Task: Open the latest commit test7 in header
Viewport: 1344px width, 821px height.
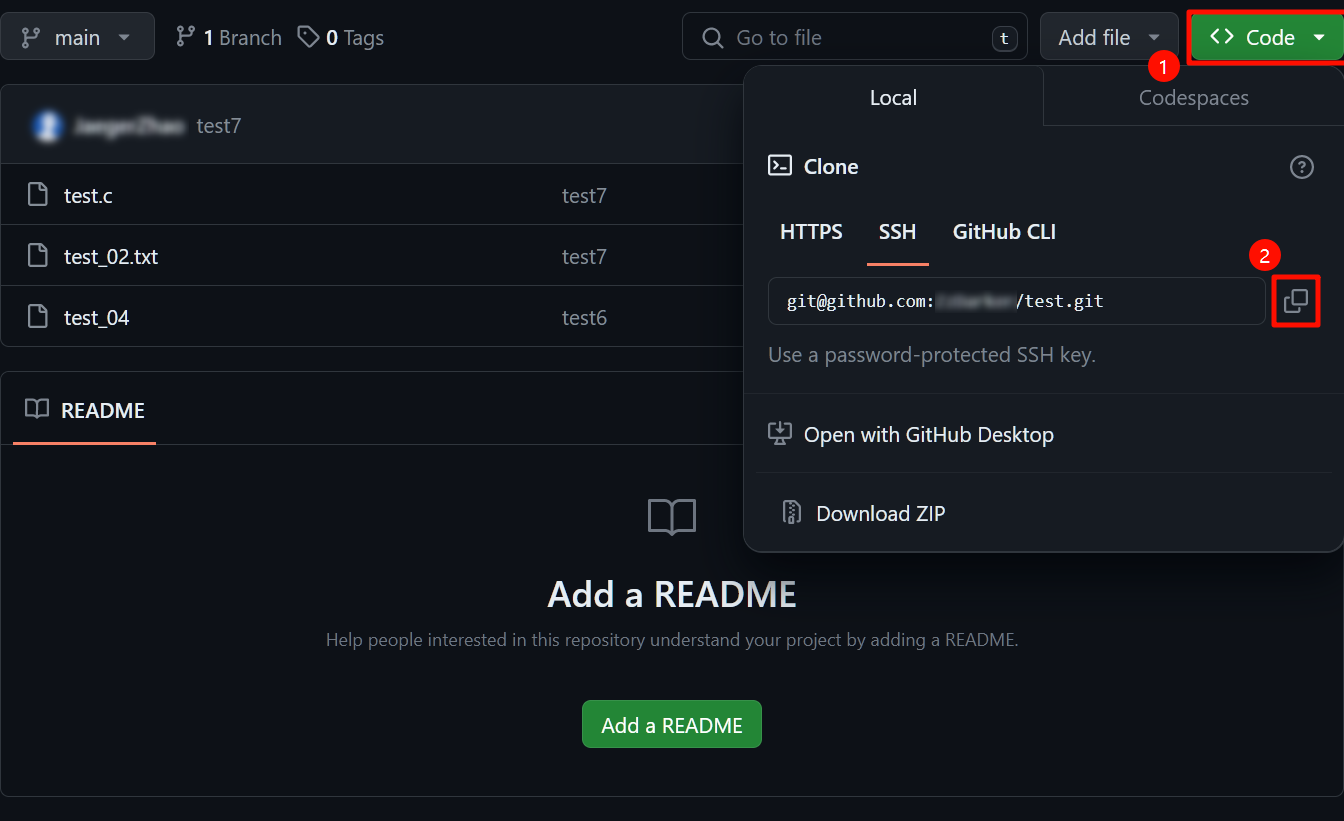Action: click(218, 126)
